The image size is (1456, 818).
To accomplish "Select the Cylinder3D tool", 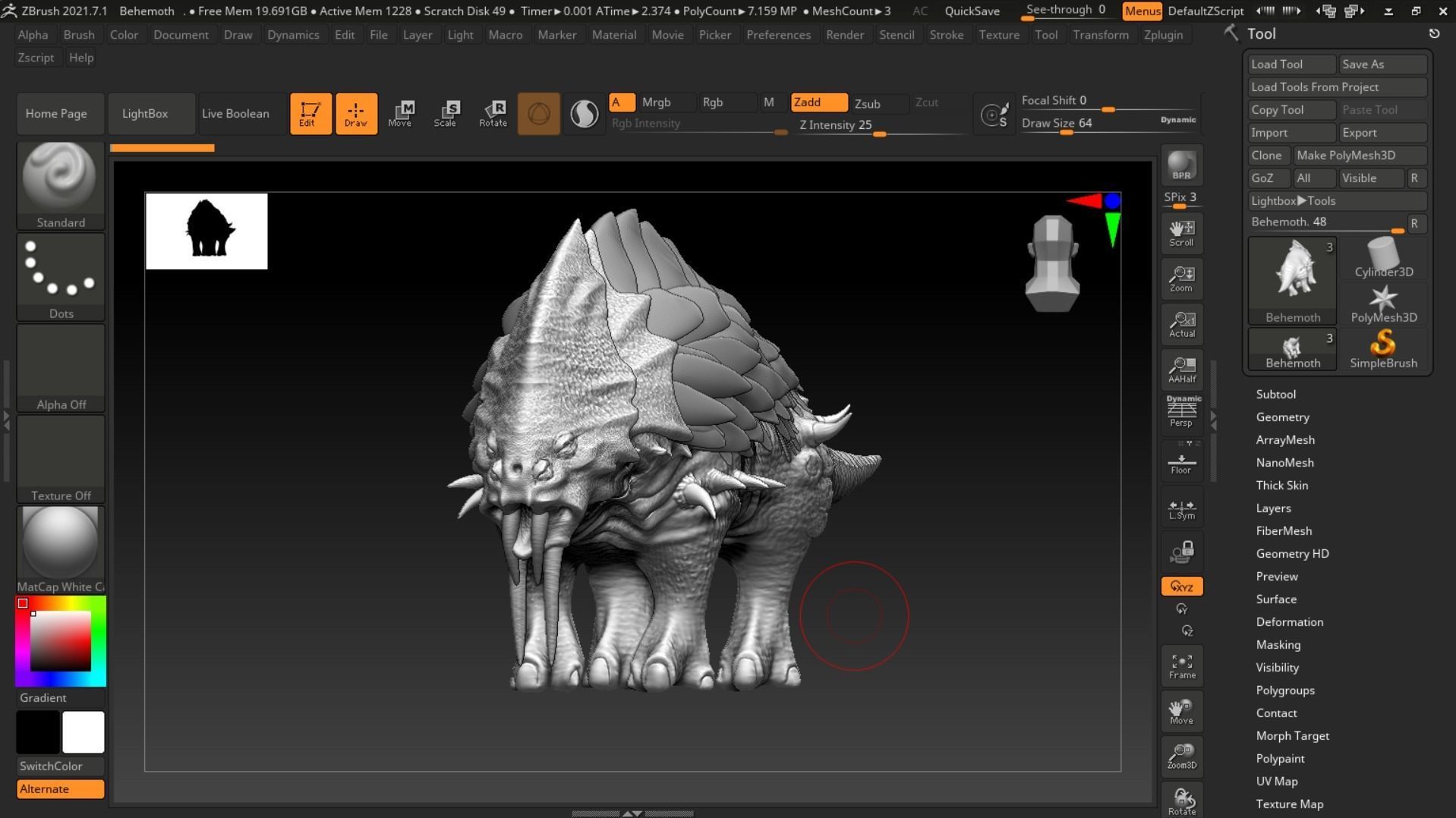I will 1383,258.
